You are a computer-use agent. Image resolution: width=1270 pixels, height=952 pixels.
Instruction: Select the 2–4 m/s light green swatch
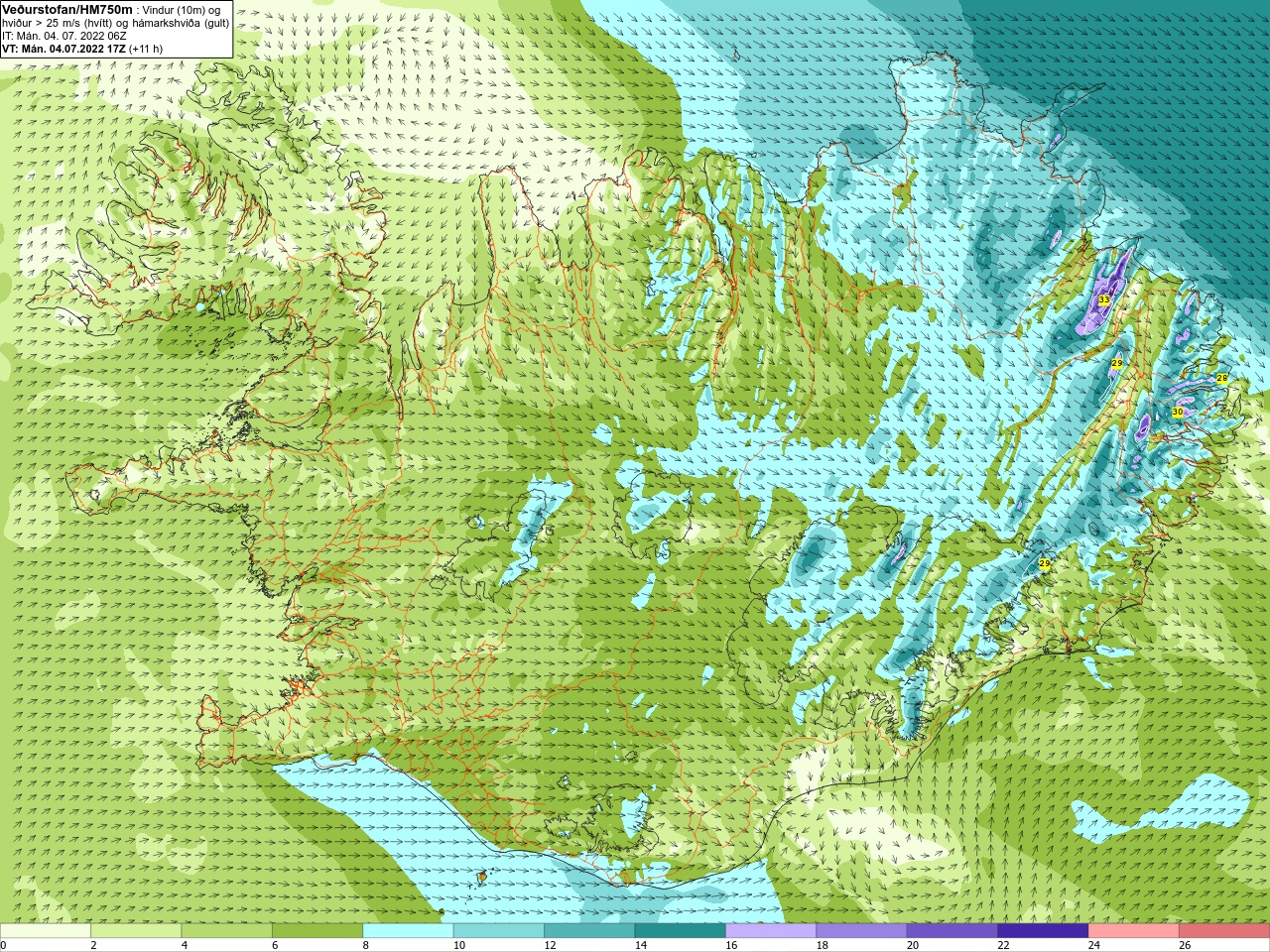(136, 931)
